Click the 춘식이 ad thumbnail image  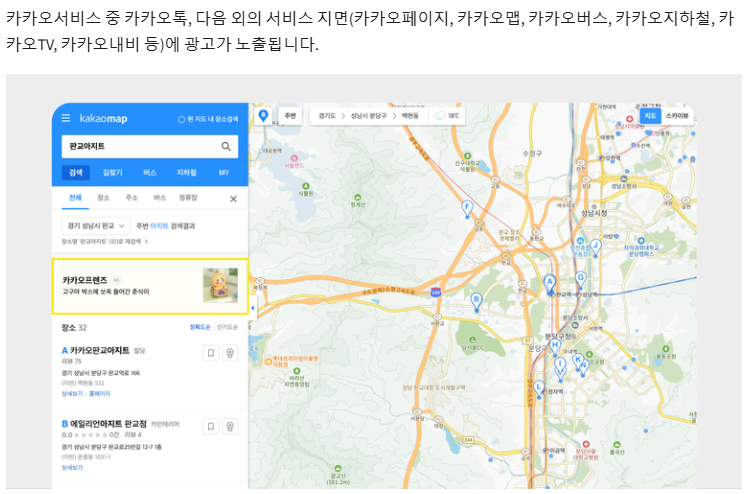tap(220, 286)
